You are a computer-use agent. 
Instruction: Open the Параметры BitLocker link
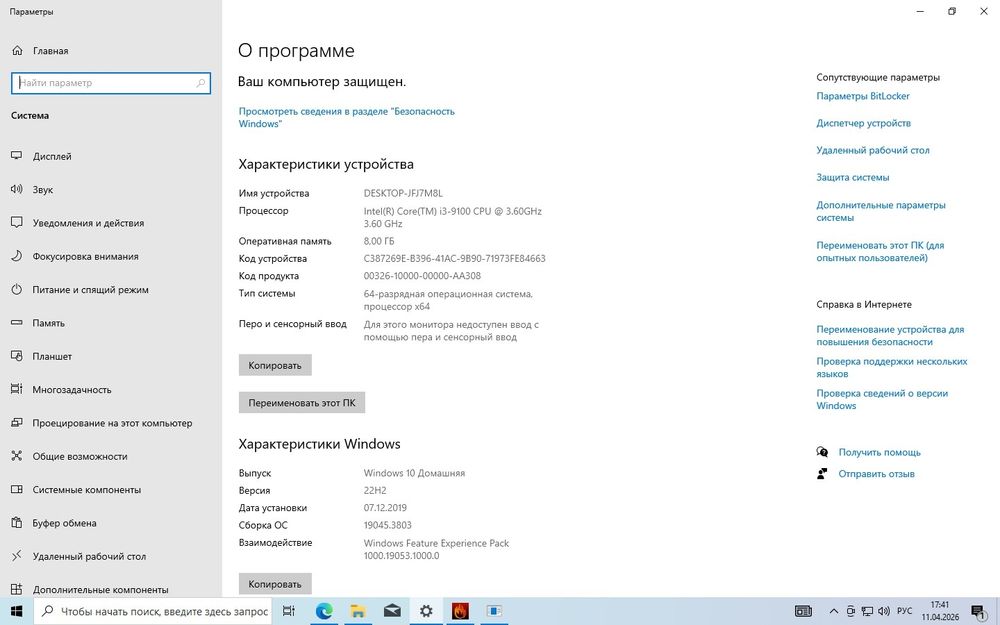(863, 96)
